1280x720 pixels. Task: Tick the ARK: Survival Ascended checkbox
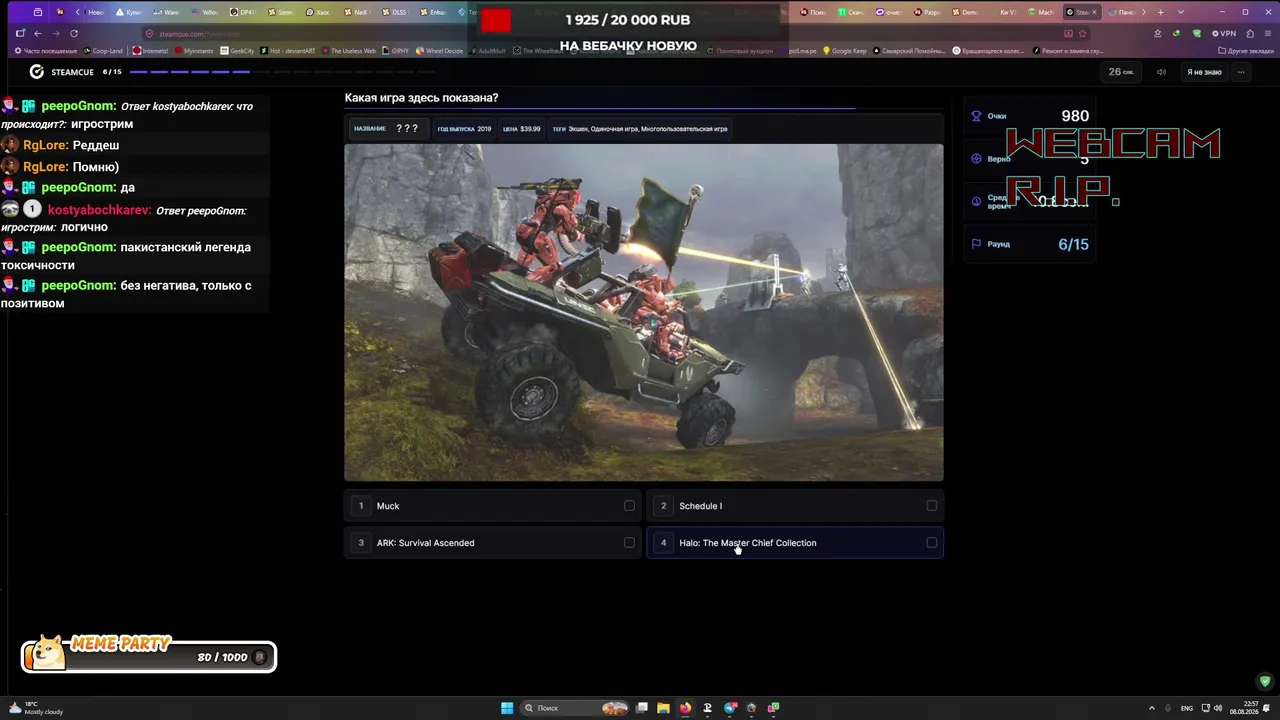point(629,543)
